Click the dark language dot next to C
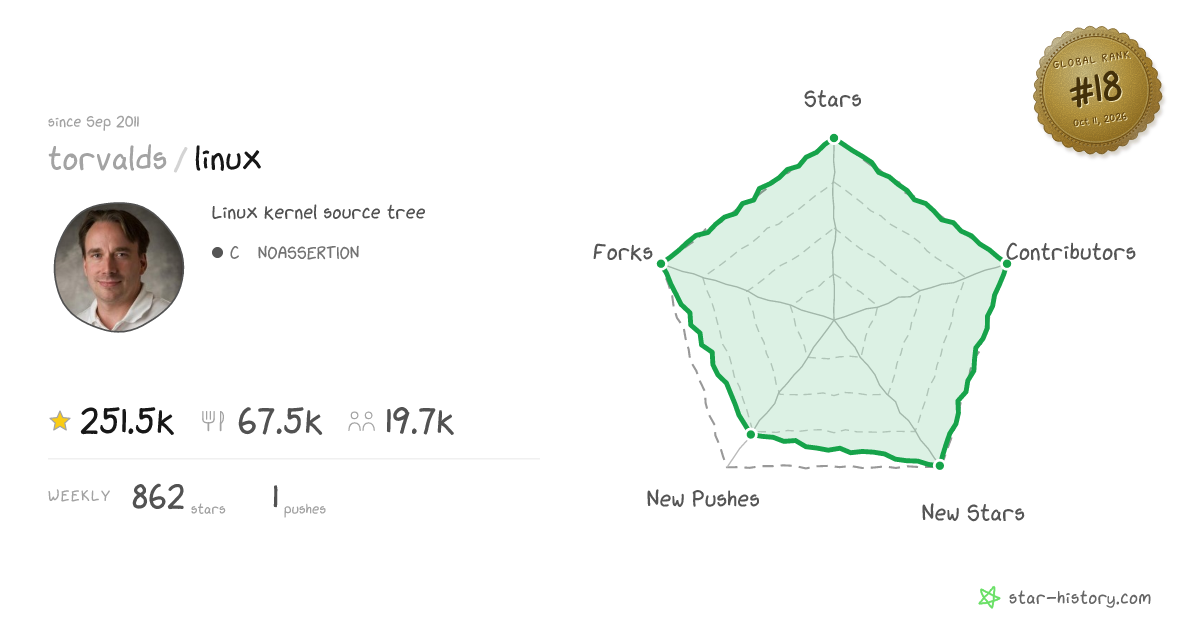Screen dimensions: 1200x630 point(217,253)
